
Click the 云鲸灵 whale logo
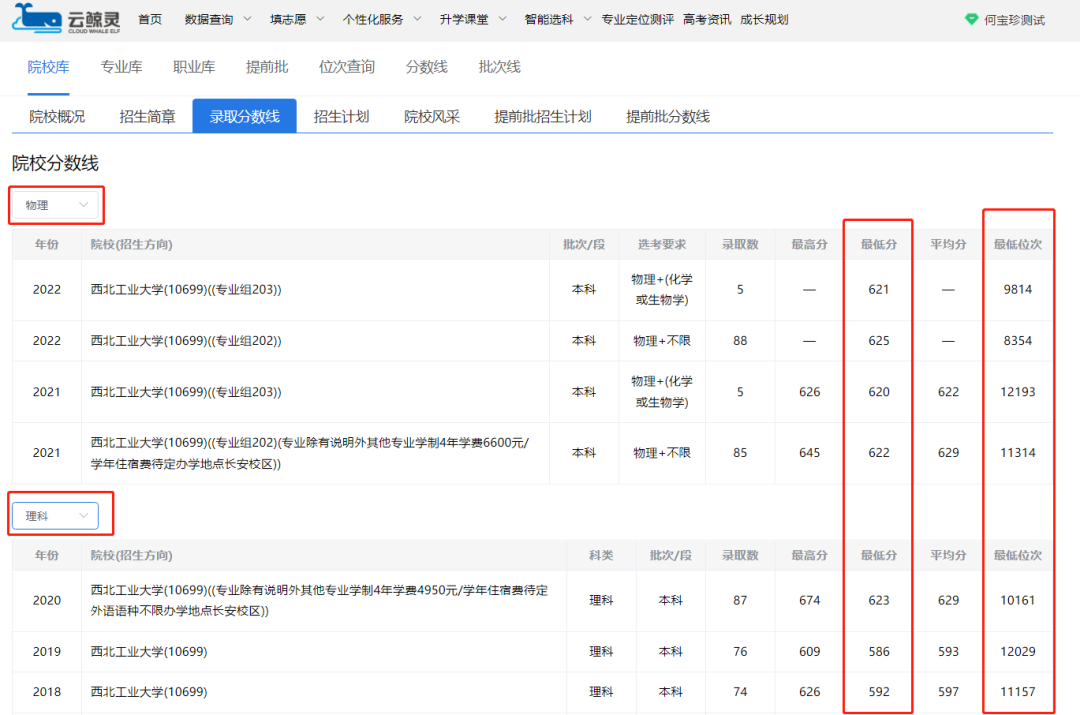tap(66, 19)
